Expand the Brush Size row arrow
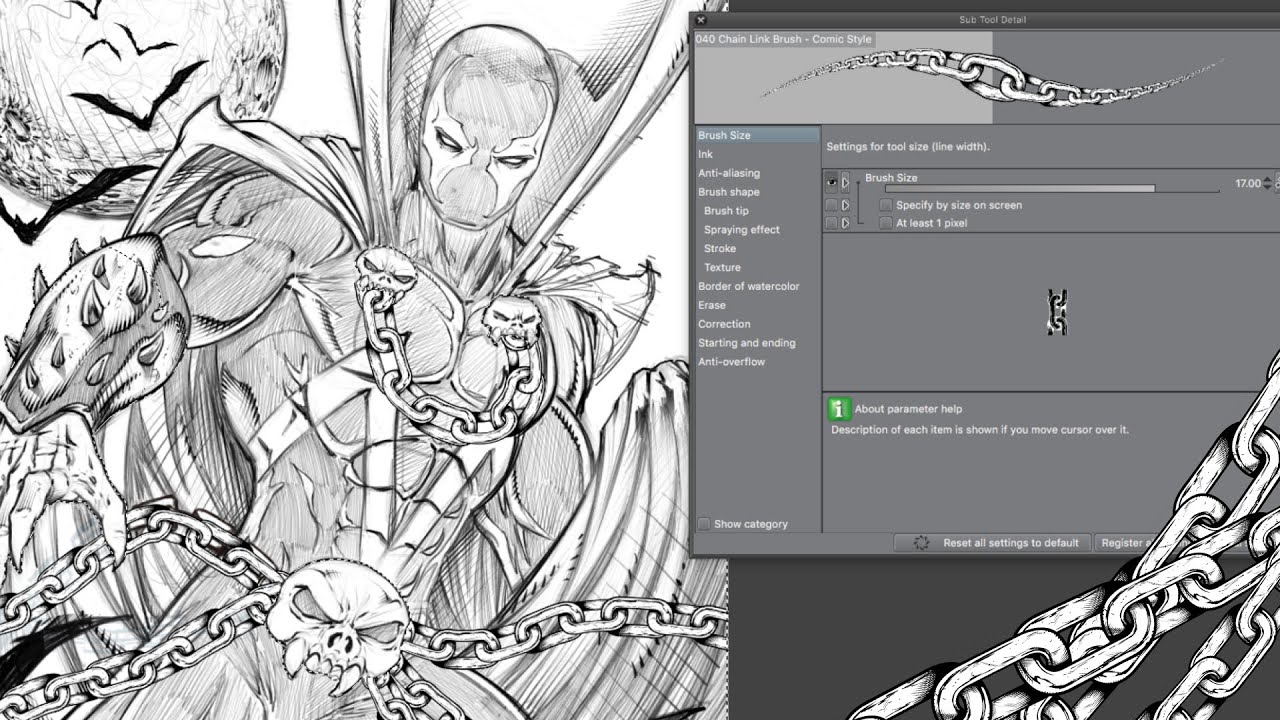The width and height of the screenshot is (1280, 720). click(845, 183)
